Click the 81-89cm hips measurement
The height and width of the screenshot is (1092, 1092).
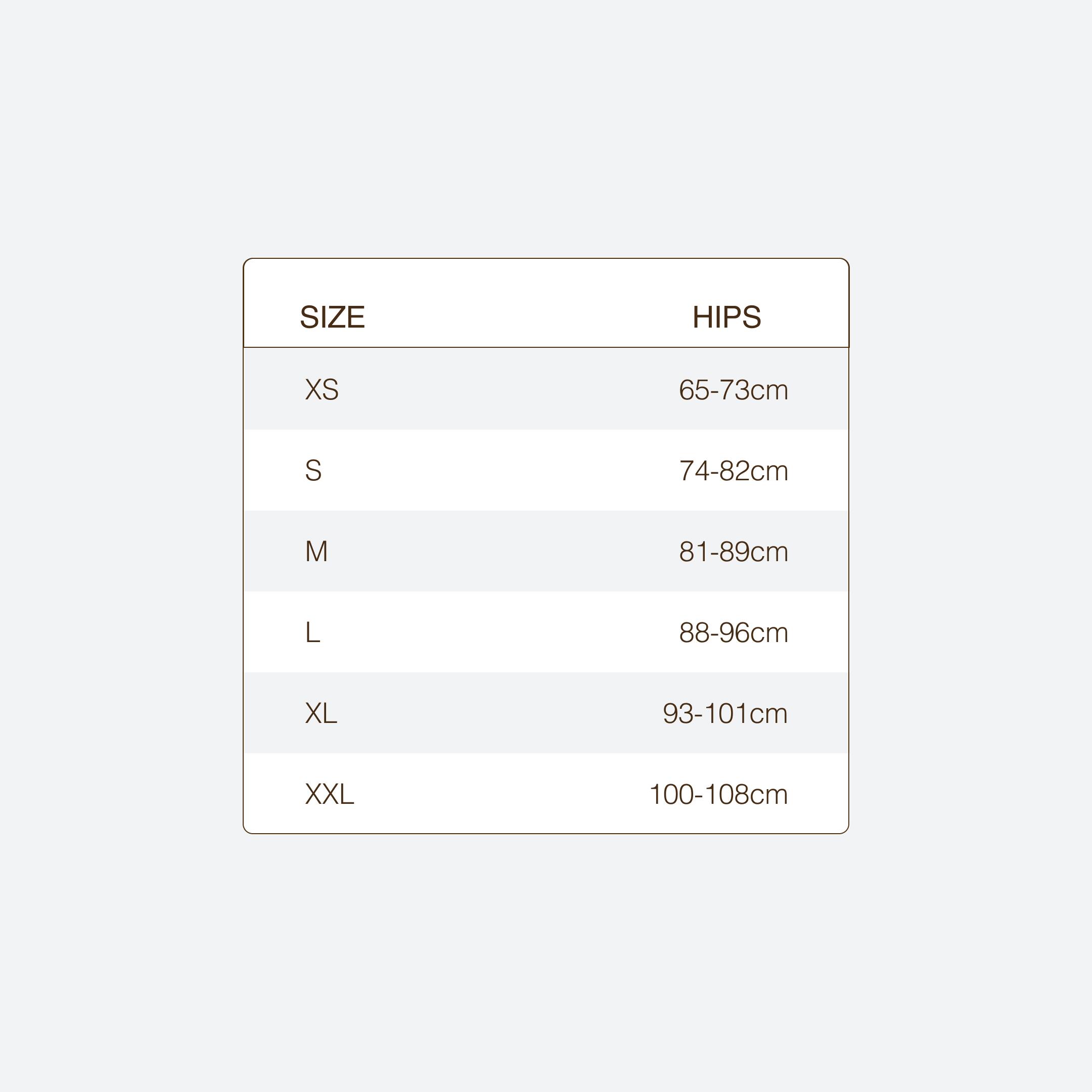733,552
